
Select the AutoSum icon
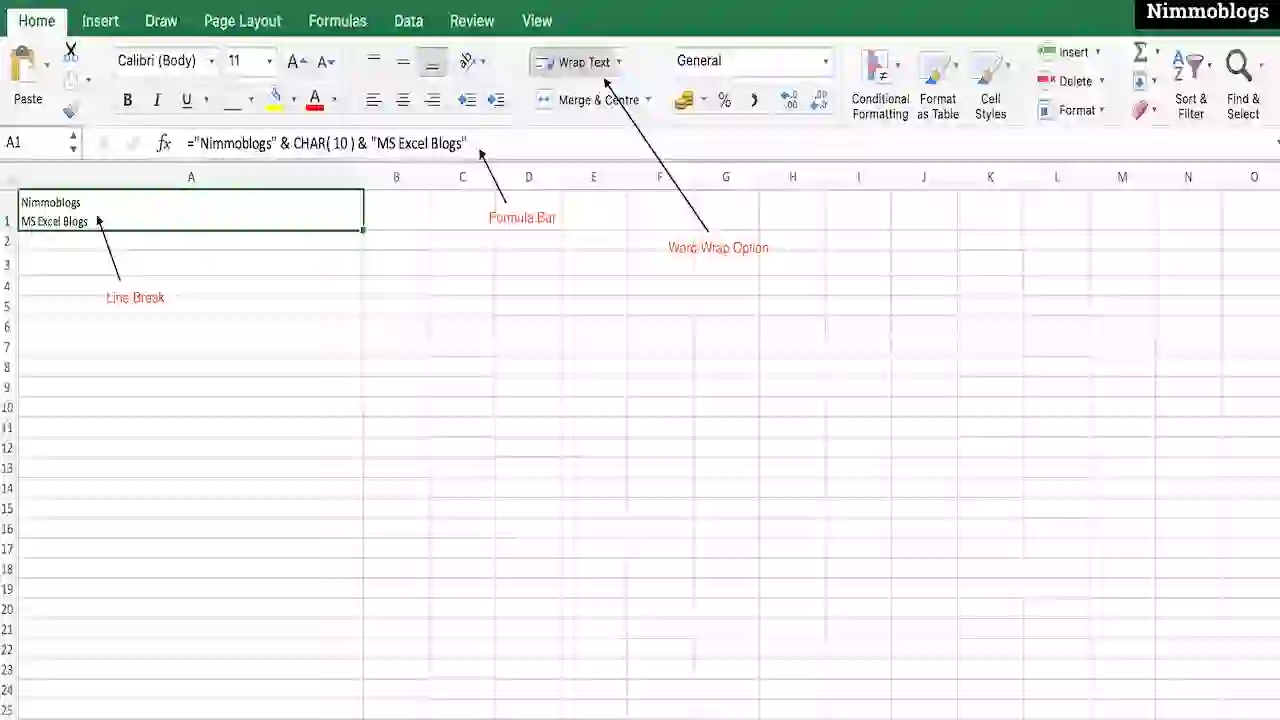[1141, 52]
